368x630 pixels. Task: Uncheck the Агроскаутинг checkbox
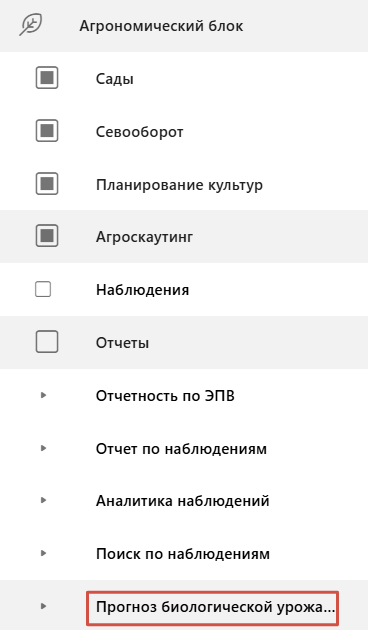[x=47, y=236]
